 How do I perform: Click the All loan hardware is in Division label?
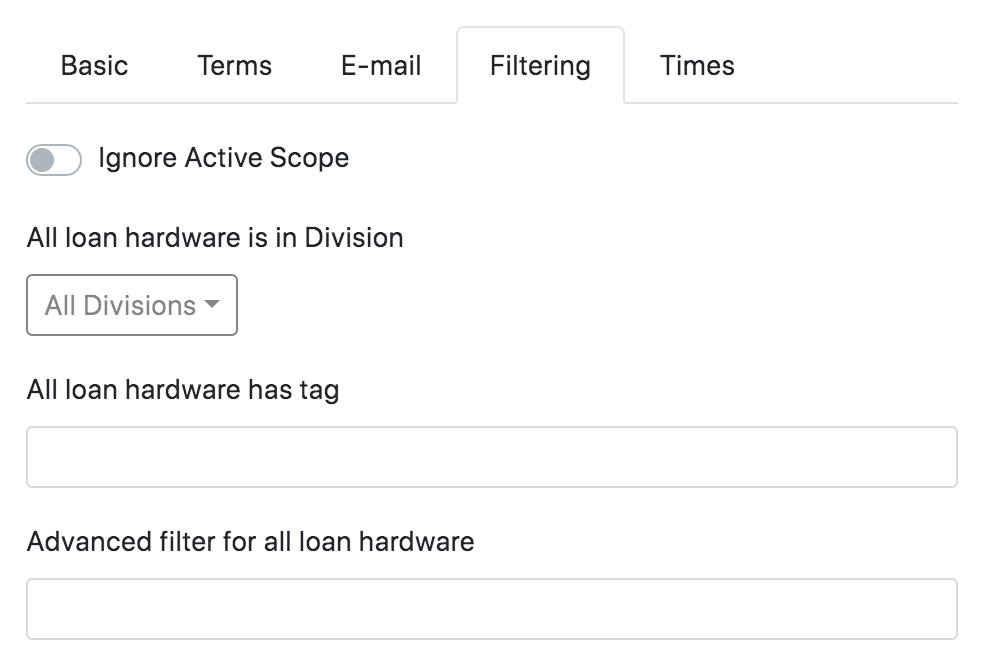click(215, 238)
